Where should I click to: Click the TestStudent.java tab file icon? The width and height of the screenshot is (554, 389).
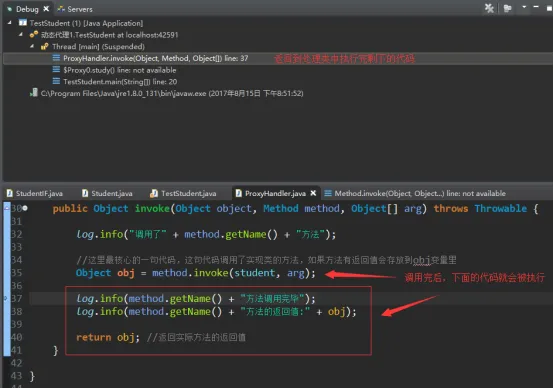coord(154,193)
